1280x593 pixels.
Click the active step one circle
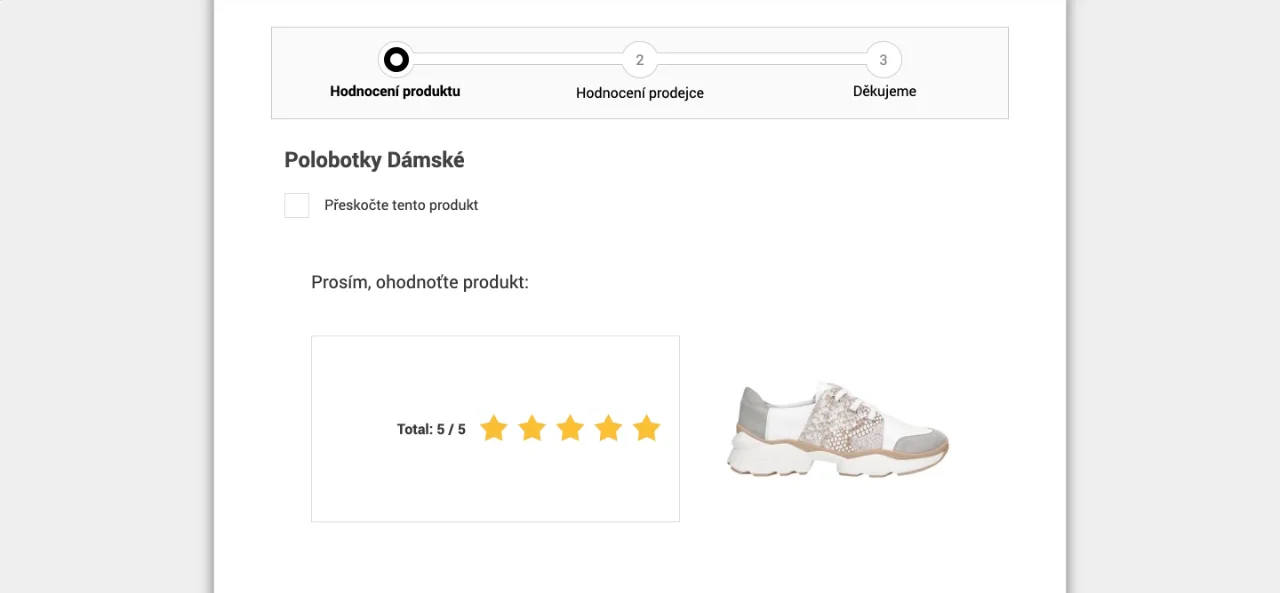click(396, 60)
